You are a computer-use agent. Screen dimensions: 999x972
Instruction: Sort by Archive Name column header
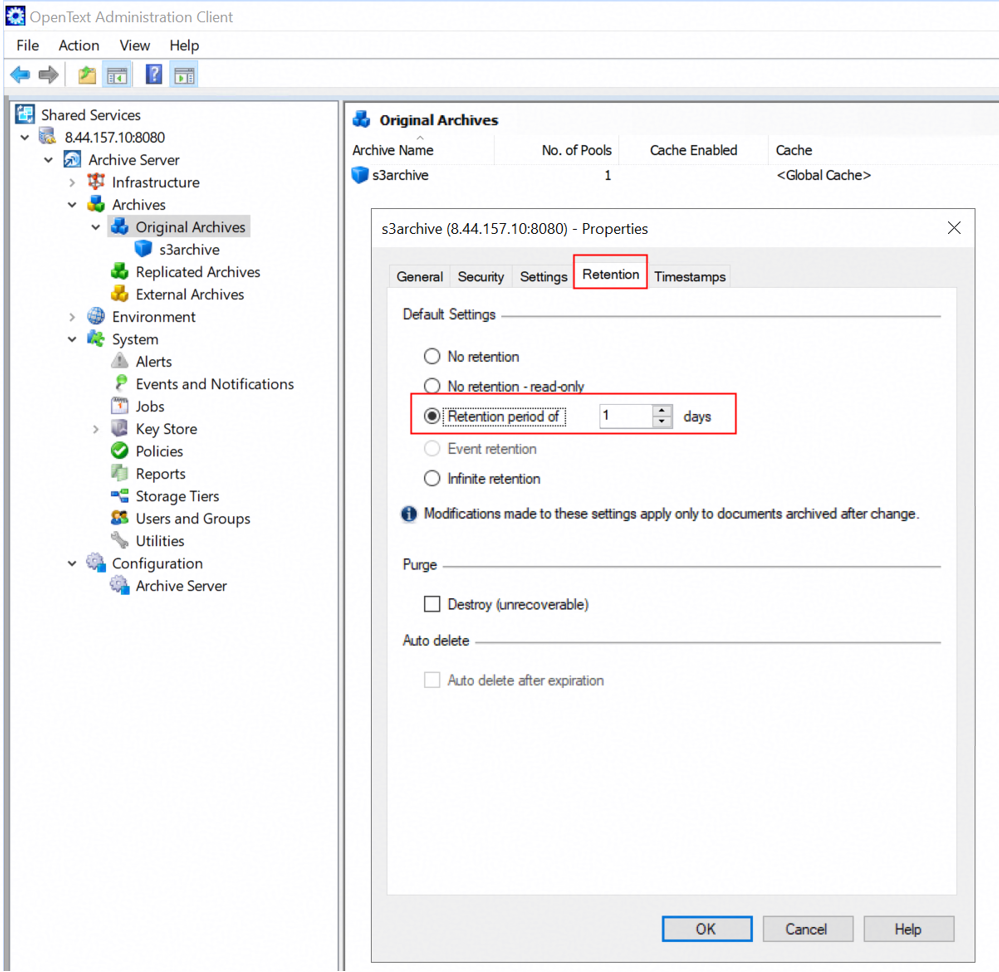coord(392,150)
